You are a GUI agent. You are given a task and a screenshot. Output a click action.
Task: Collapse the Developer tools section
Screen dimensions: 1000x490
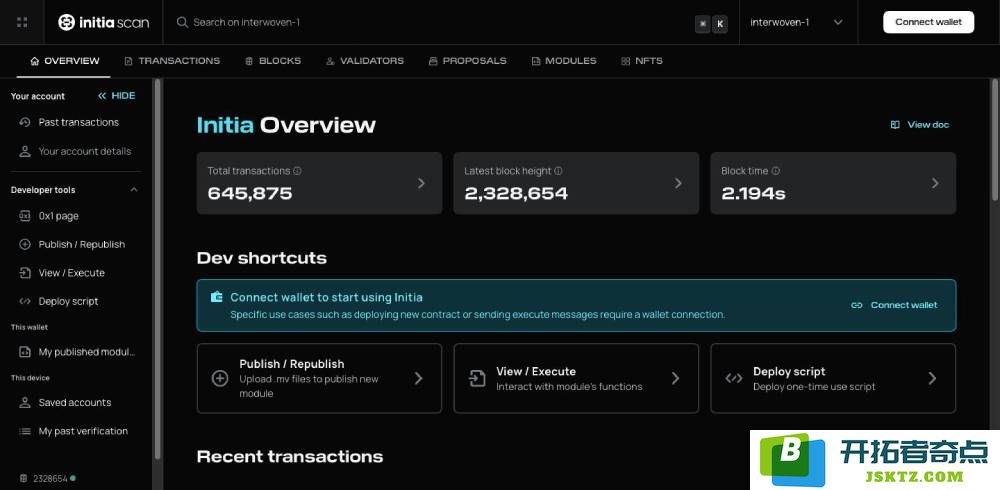(134, 190)
